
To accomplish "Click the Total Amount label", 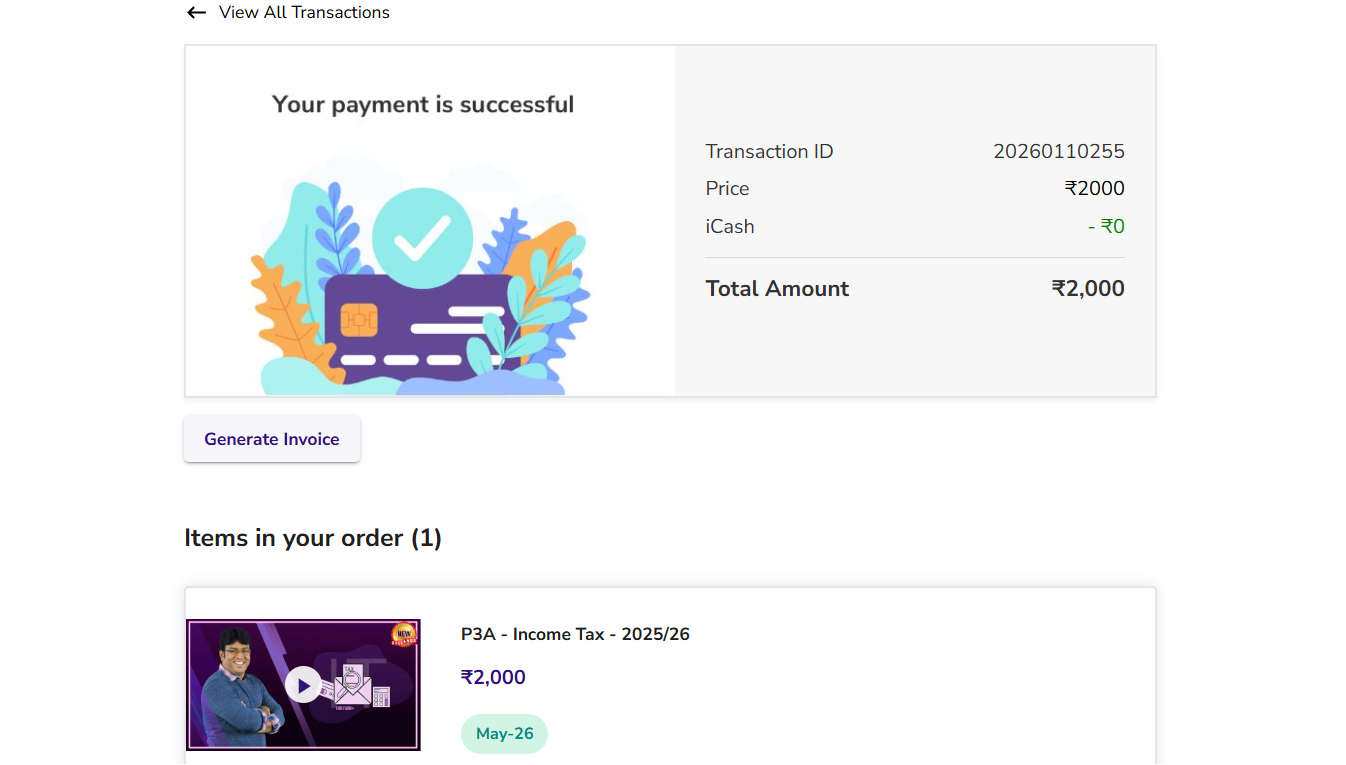I will [777, 289].
